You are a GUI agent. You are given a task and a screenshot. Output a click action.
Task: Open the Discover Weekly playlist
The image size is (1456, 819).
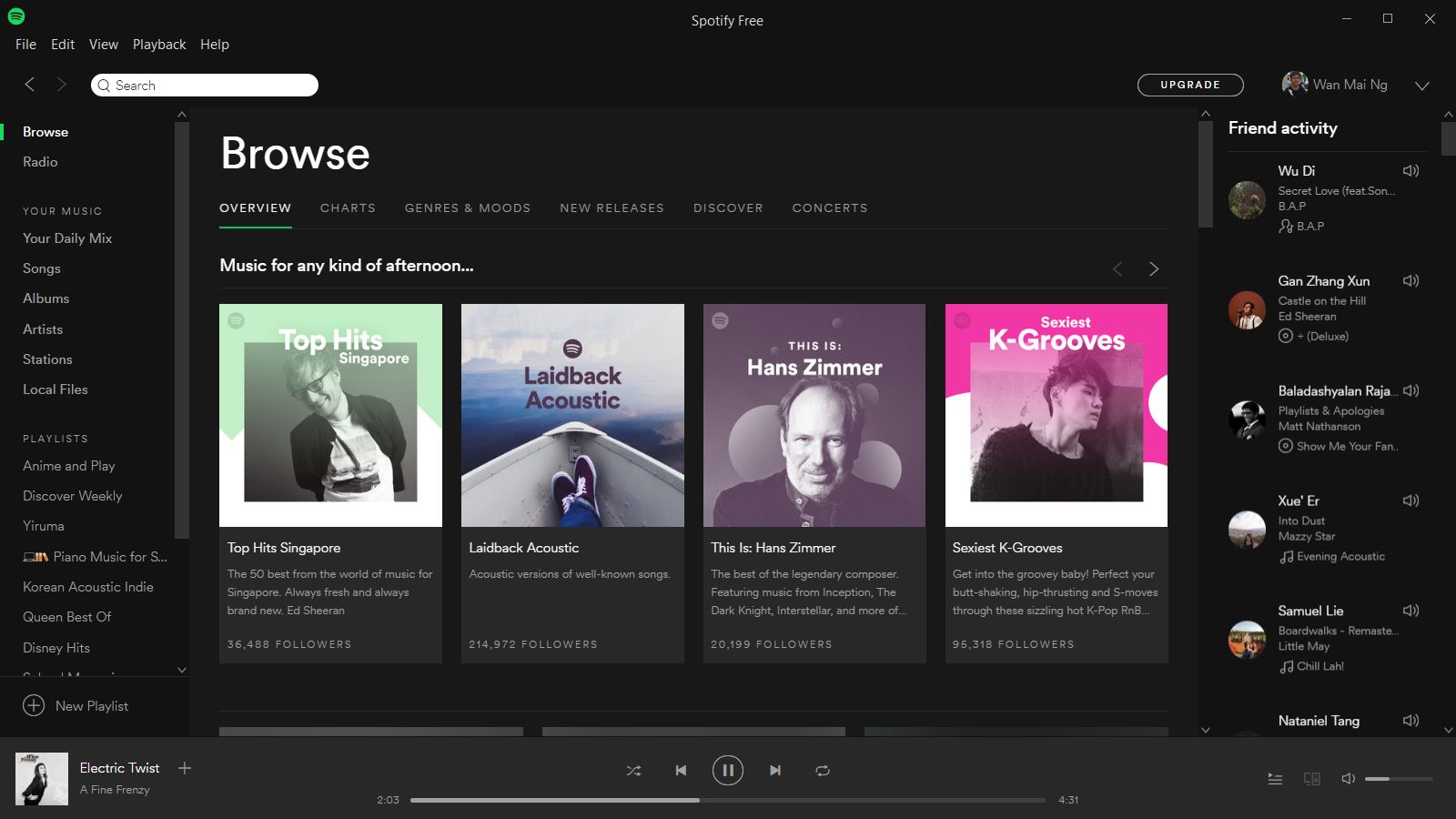click(x=72, y=495)
